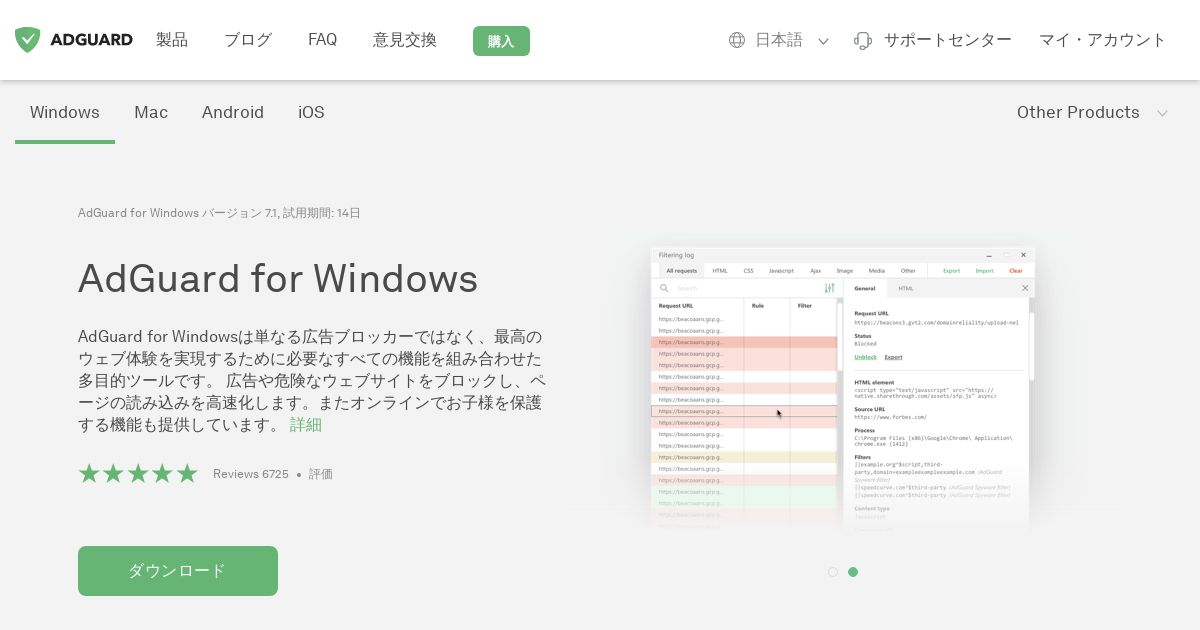The height and width of the screenshot is (630, 1200).
Task: Click the ダウンロード button
Action: point(178,571)
